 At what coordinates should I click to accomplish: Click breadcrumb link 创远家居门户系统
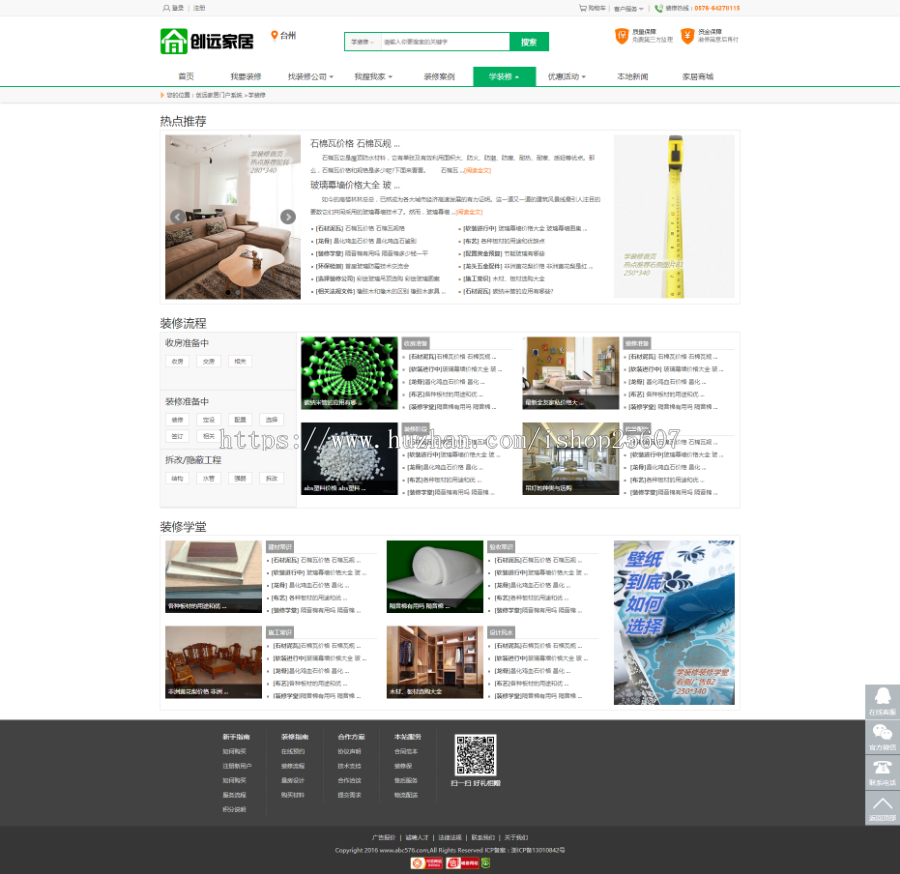click(x=219, y=95)
